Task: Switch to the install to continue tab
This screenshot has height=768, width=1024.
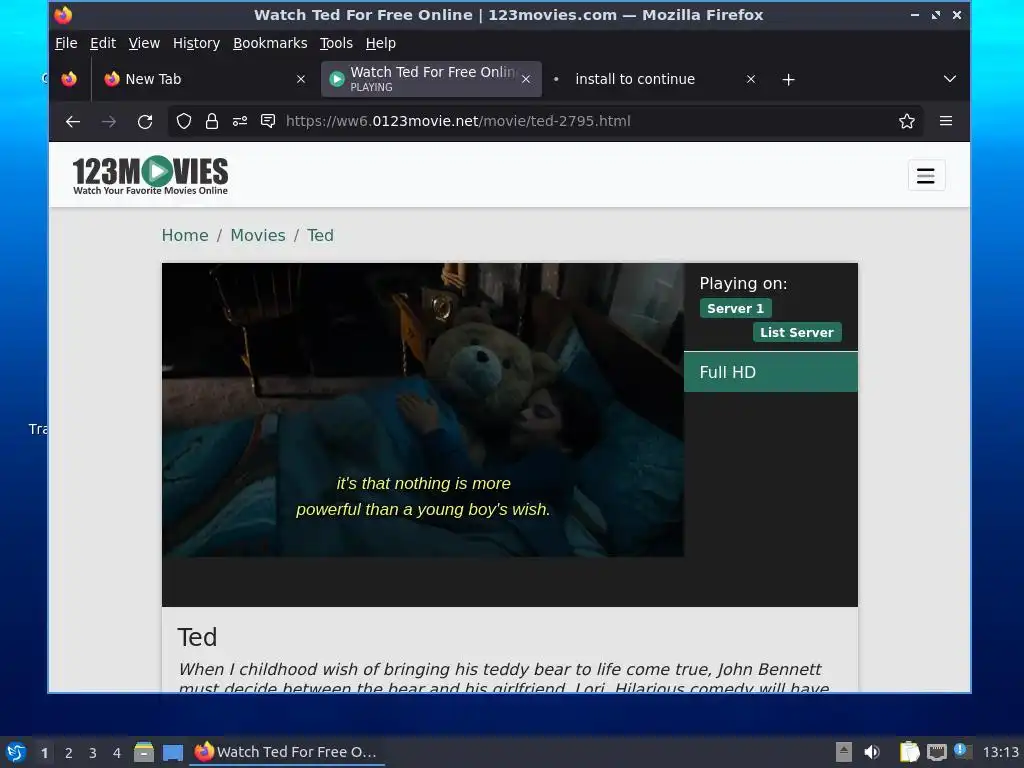Action: (x=653, y=79)
